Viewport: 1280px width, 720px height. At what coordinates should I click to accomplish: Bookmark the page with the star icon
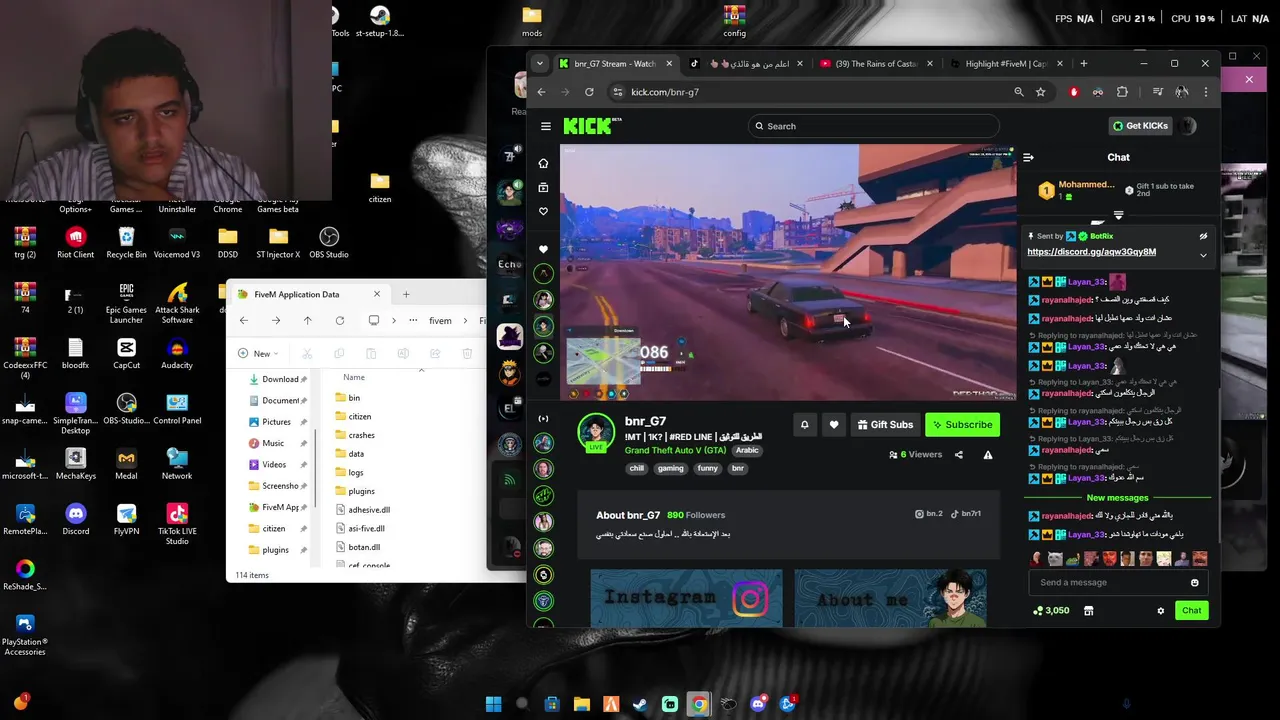[1041, 92]
